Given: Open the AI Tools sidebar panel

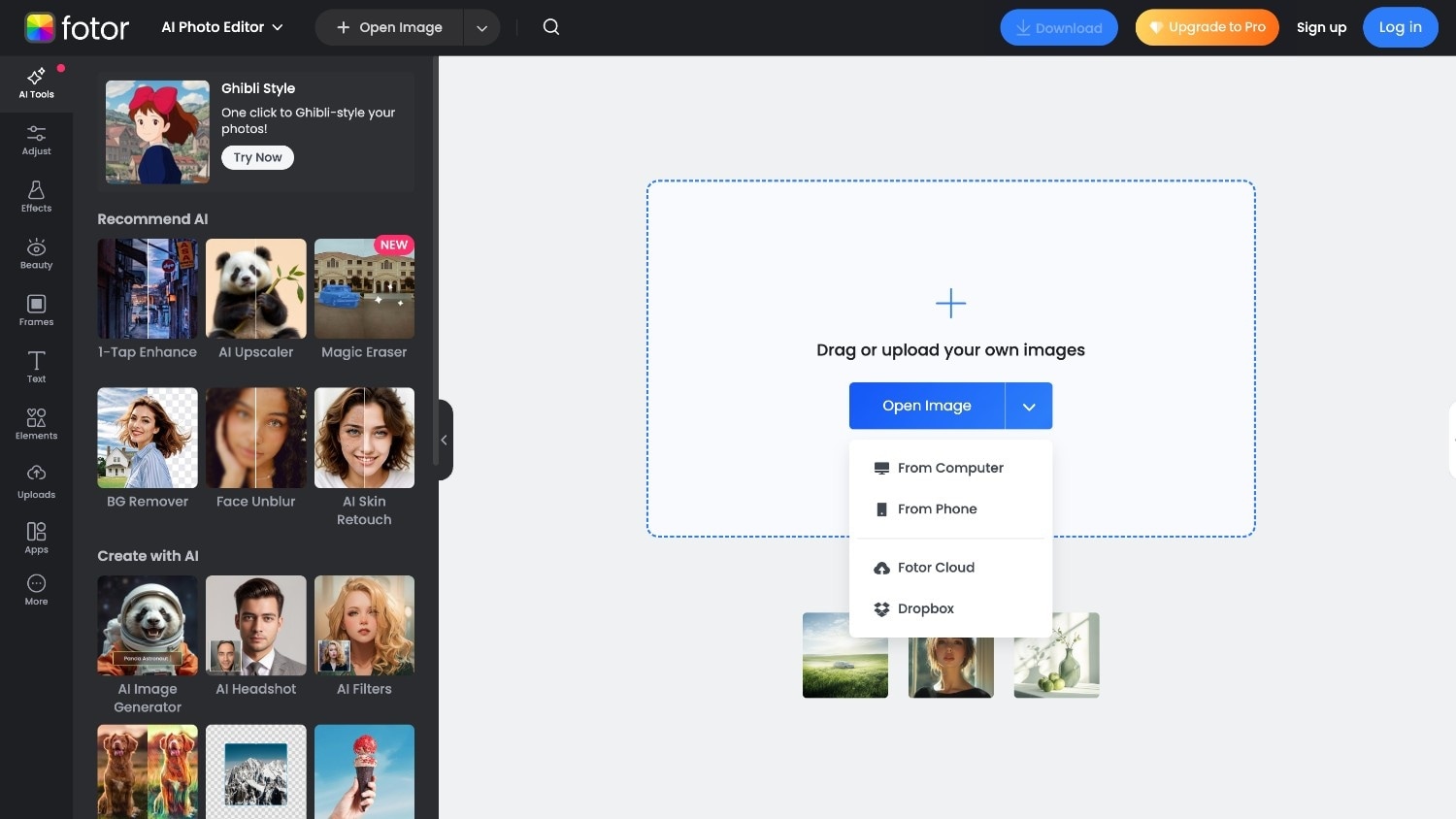Looking at the screenshot, I should point(36,83).
